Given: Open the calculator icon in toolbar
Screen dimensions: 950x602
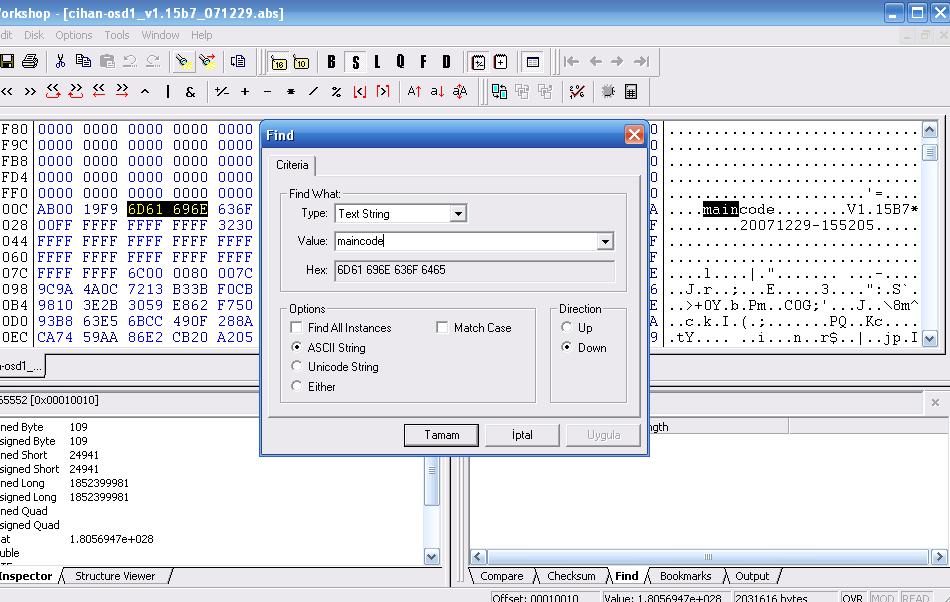Looking at the screenshot, I should [631, 92].
